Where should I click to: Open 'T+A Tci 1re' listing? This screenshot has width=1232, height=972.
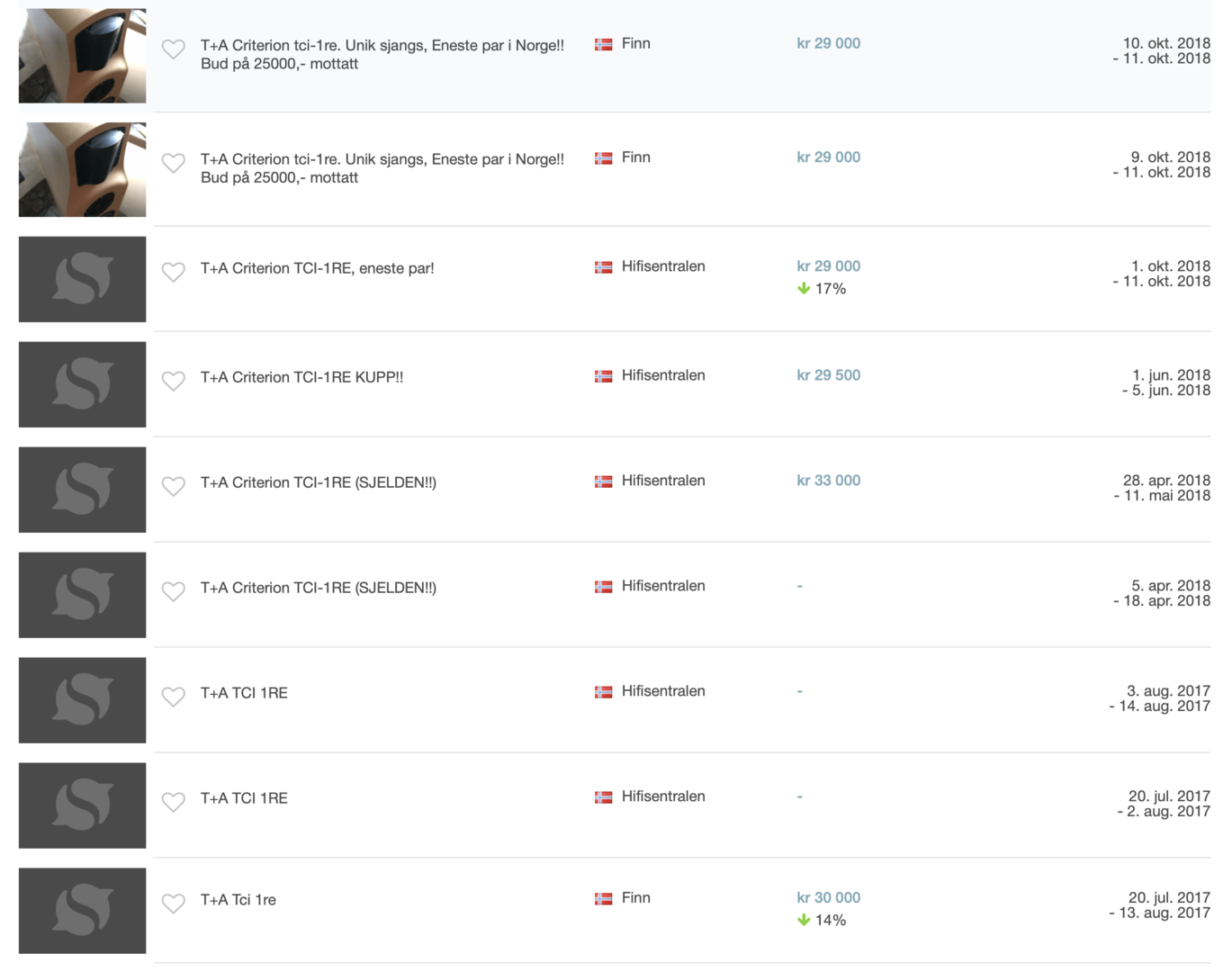pyautogui.click(x=238, y=900)
